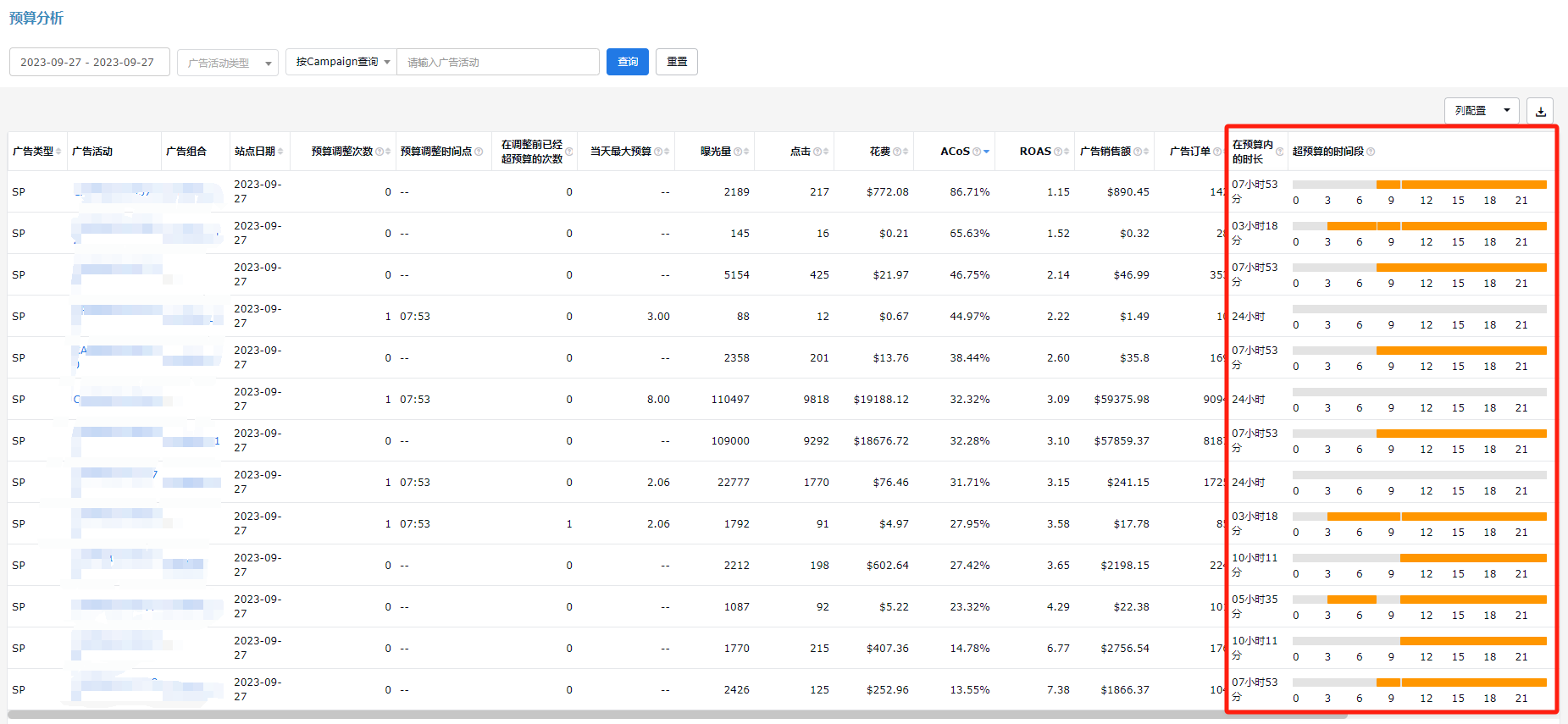Click ACoS value 44.97%
Image resolution: width=1568 pixels, height=724 pixels.
coord(970,317)
